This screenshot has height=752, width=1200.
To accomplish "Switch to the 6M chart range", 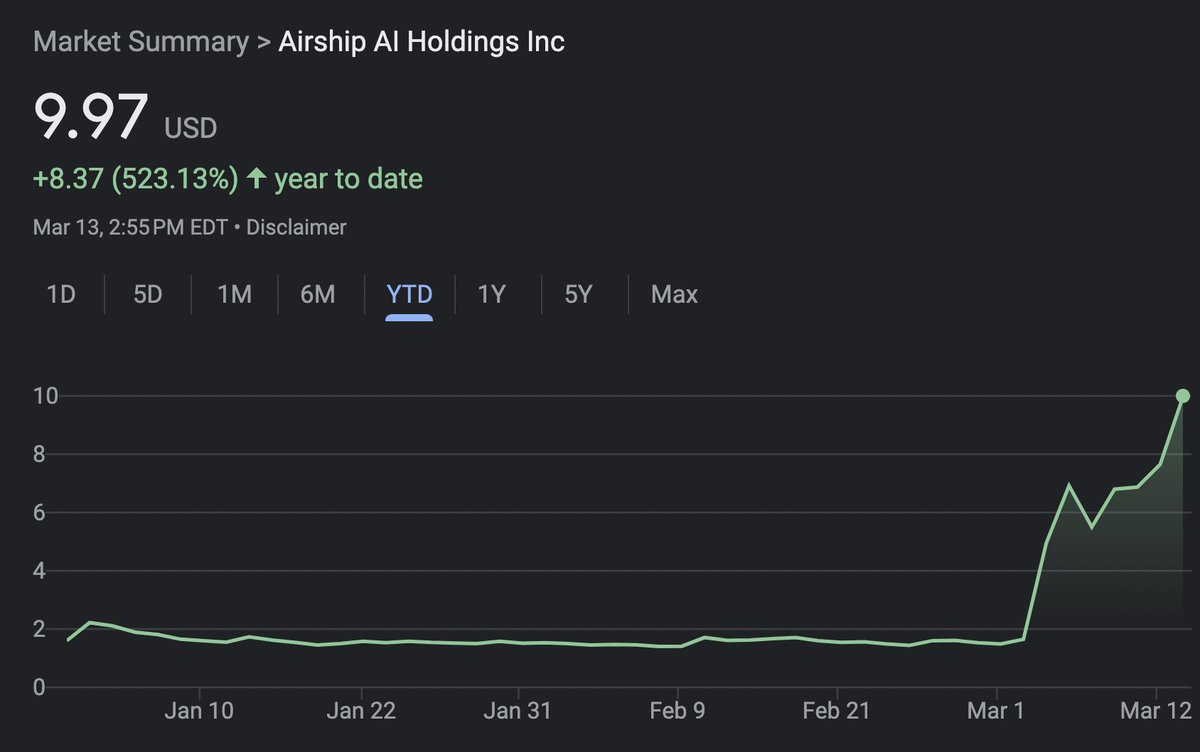I will [x=318, y=295].
